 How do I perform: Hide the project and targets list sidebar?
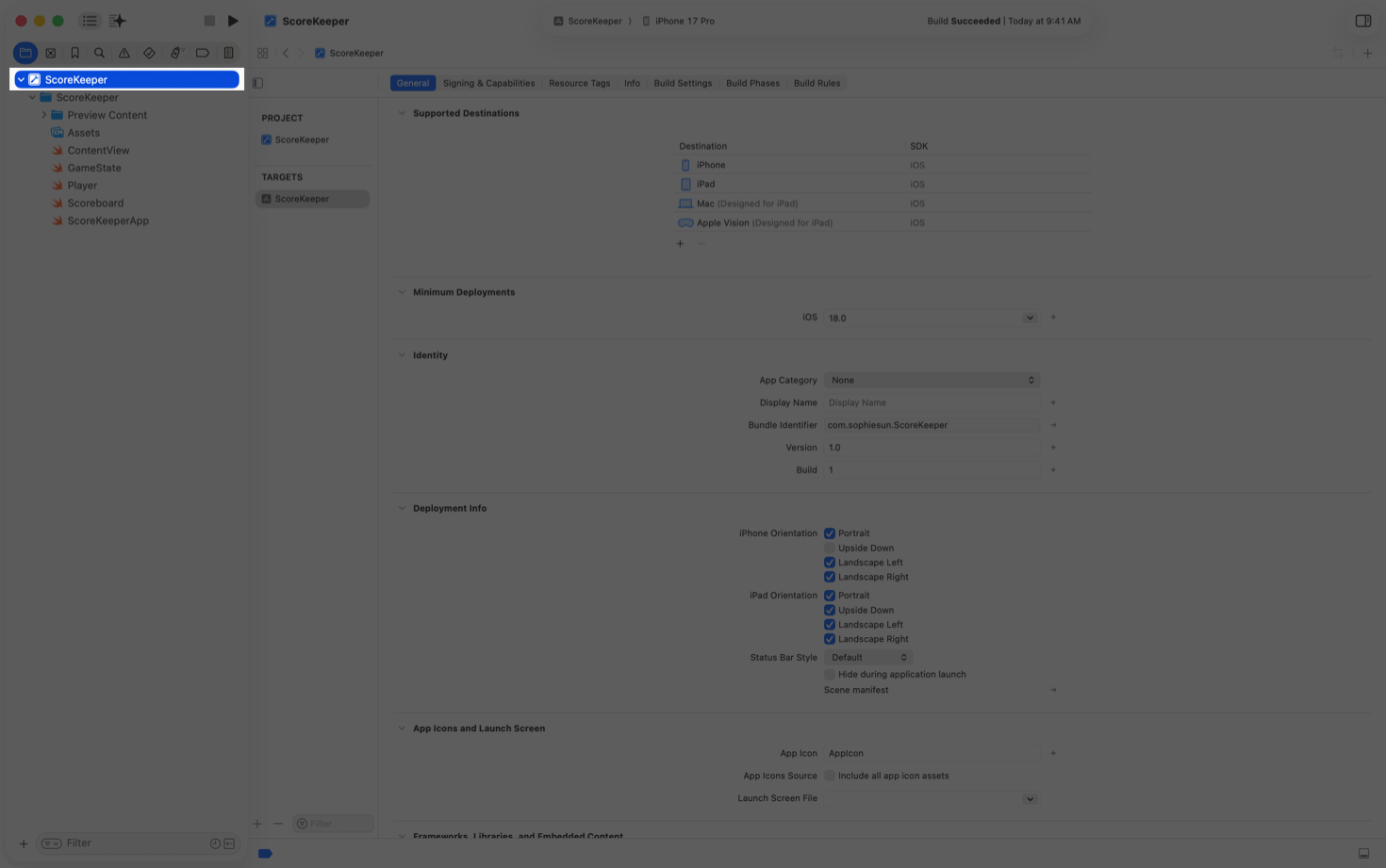(257, 83)
